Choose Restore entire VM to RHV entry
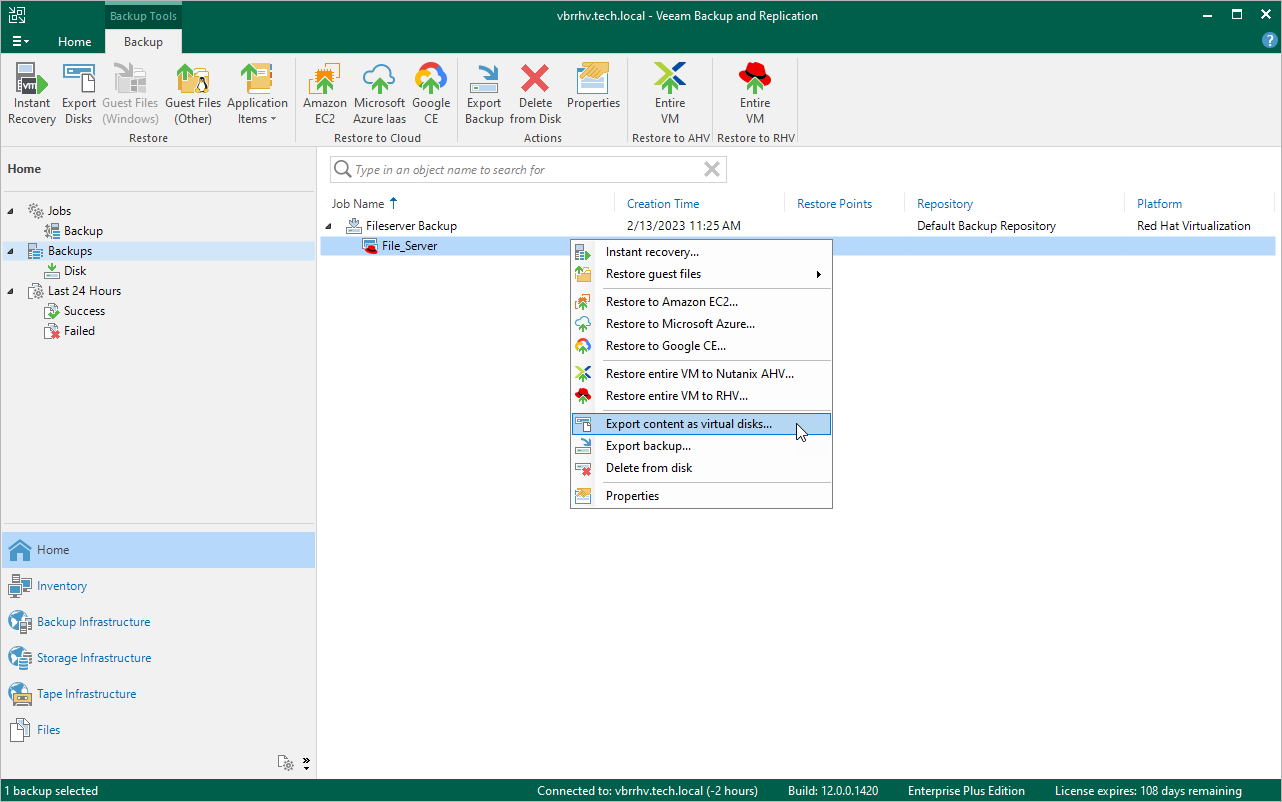Screen dimensions: 1282x802 click(x=701, y=396)
